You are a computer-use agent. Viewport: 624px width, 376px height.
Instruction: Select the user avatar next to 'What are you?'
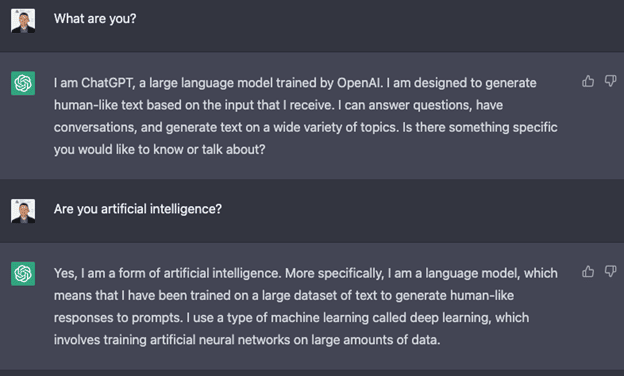click(x=23, y=21)
